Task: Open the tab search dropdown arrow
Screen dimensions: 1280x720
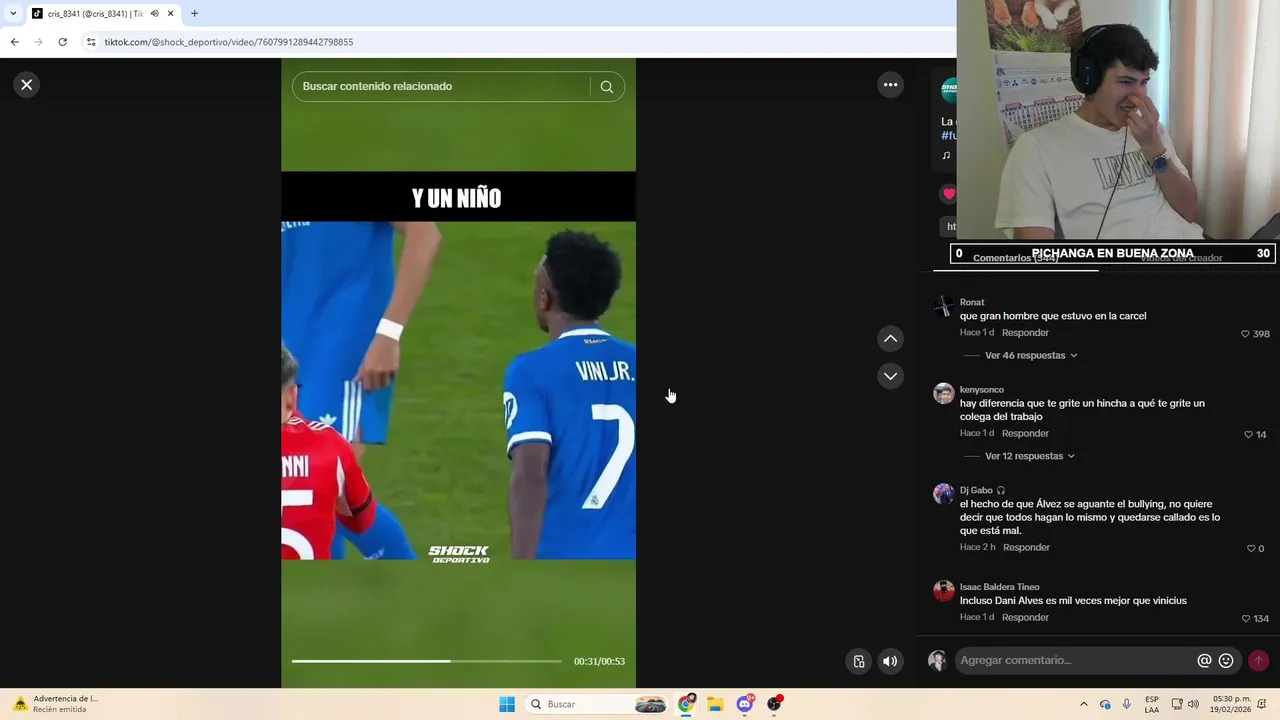Action: tap(13, 14)
